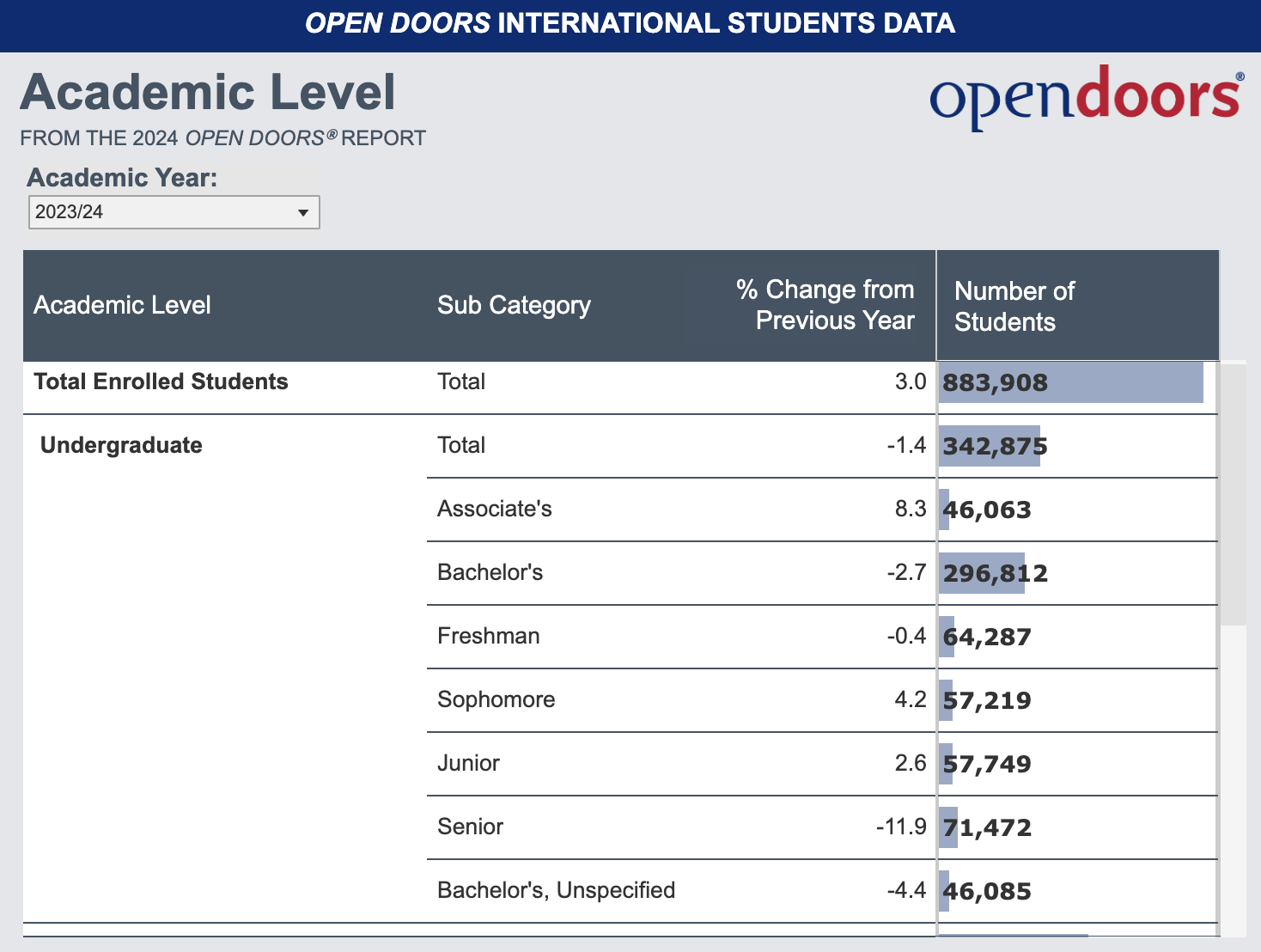
Task: Click the Junior row label
Action: point(468,763)
